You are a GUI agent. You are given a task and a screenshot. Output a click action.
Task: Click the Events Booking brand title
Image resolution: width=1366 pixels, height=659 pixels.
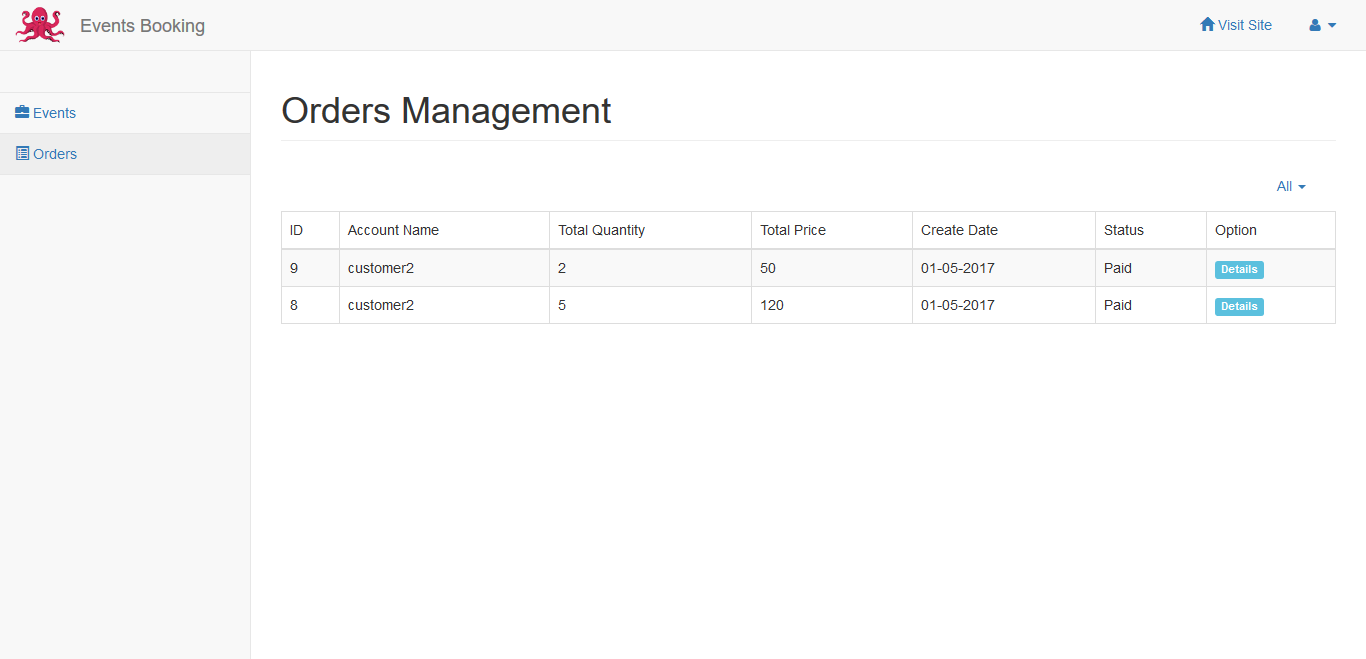point(142,26)
